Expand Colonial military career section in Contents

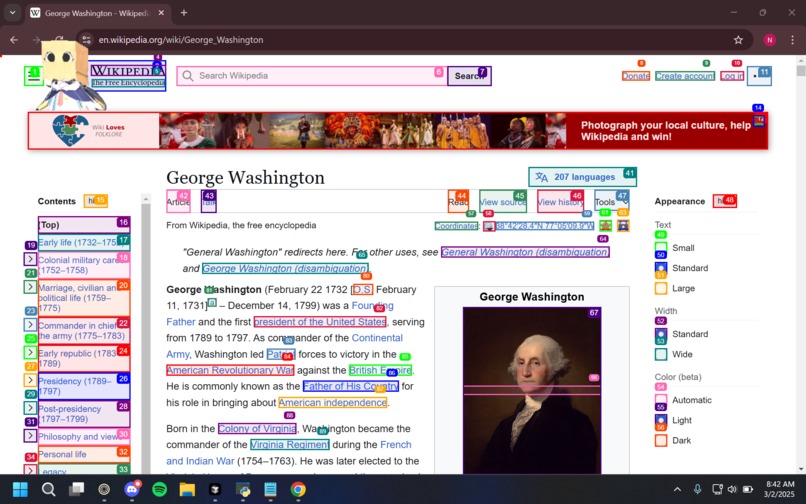pos(30,259)
